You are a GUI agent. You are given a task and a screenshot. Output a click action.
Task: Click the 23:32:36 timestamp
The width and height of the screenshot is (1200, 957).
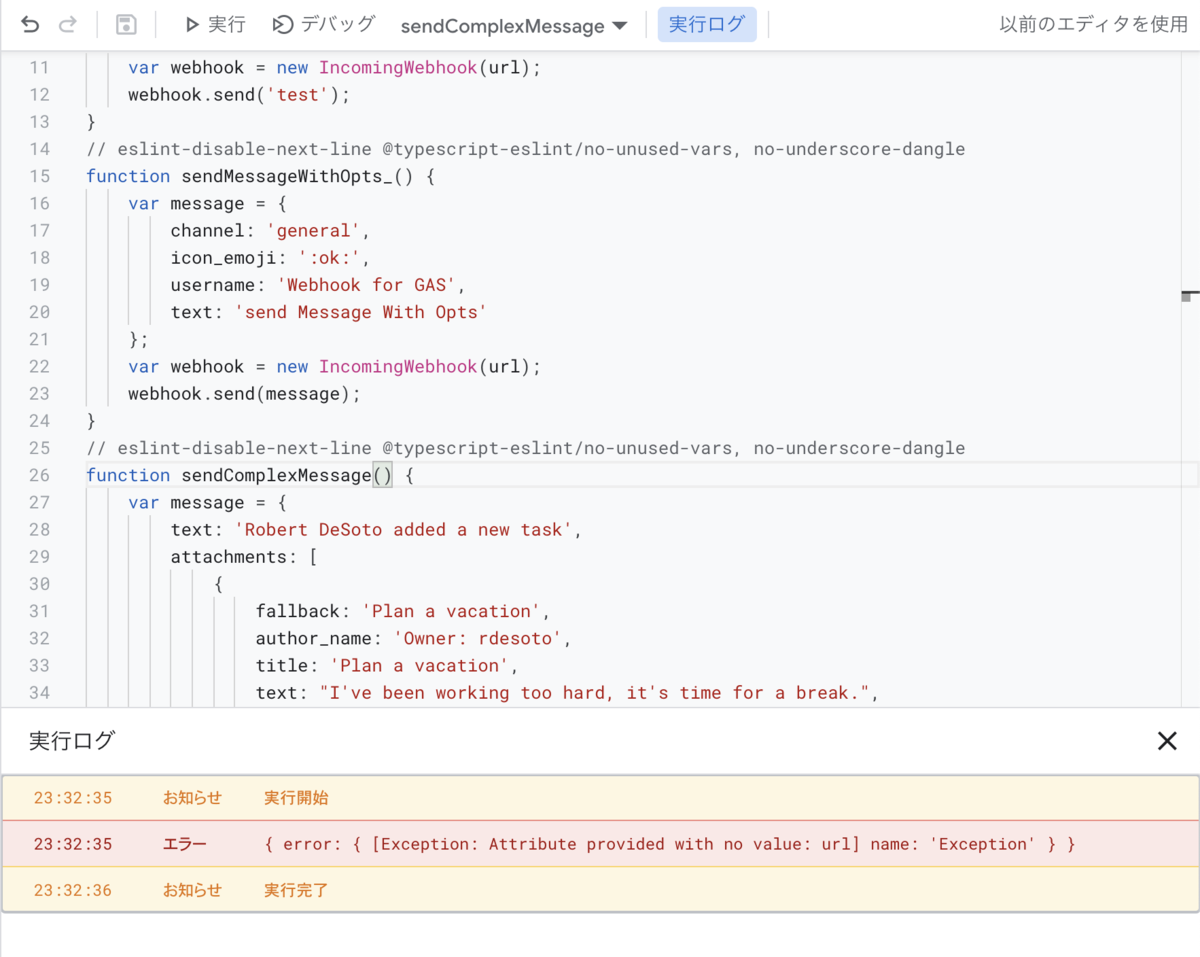[73, 890]
